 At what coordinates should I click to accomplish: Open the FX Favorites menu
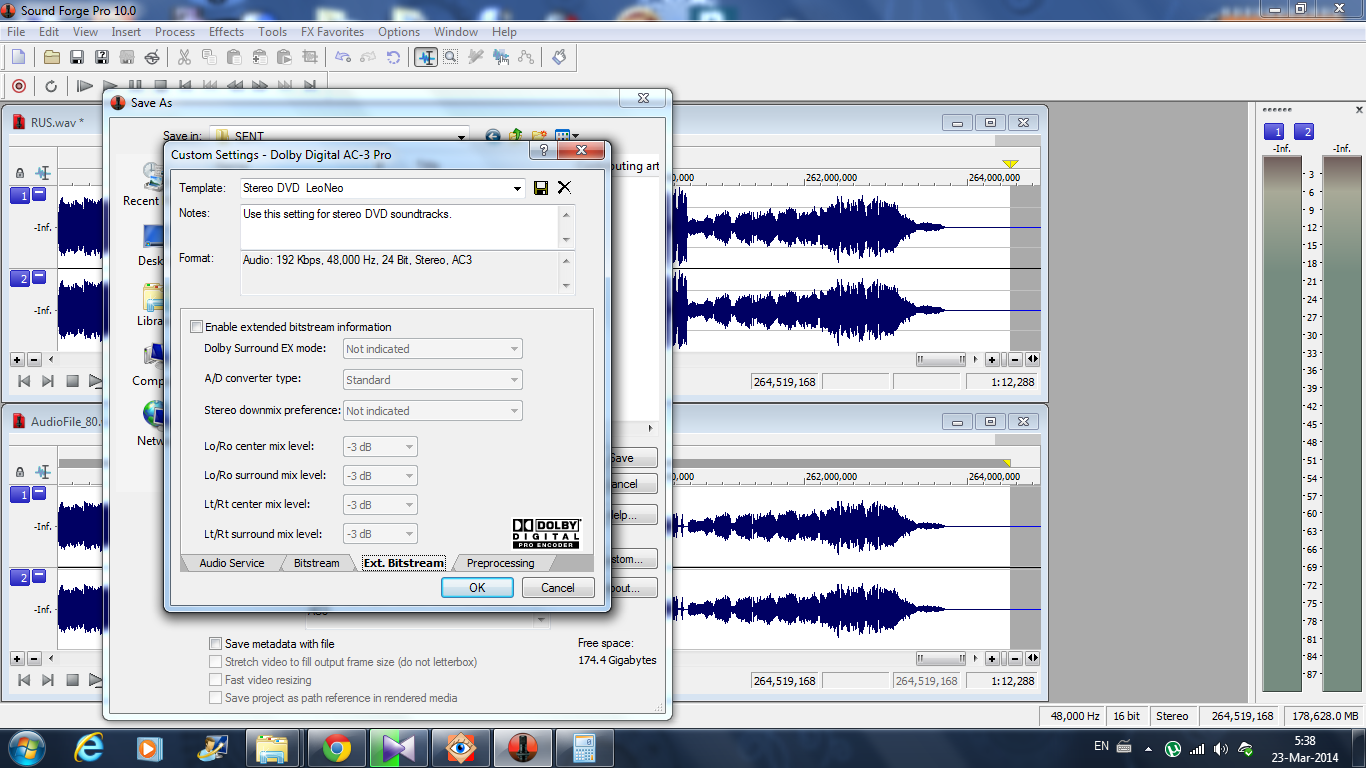click(332, 32)
